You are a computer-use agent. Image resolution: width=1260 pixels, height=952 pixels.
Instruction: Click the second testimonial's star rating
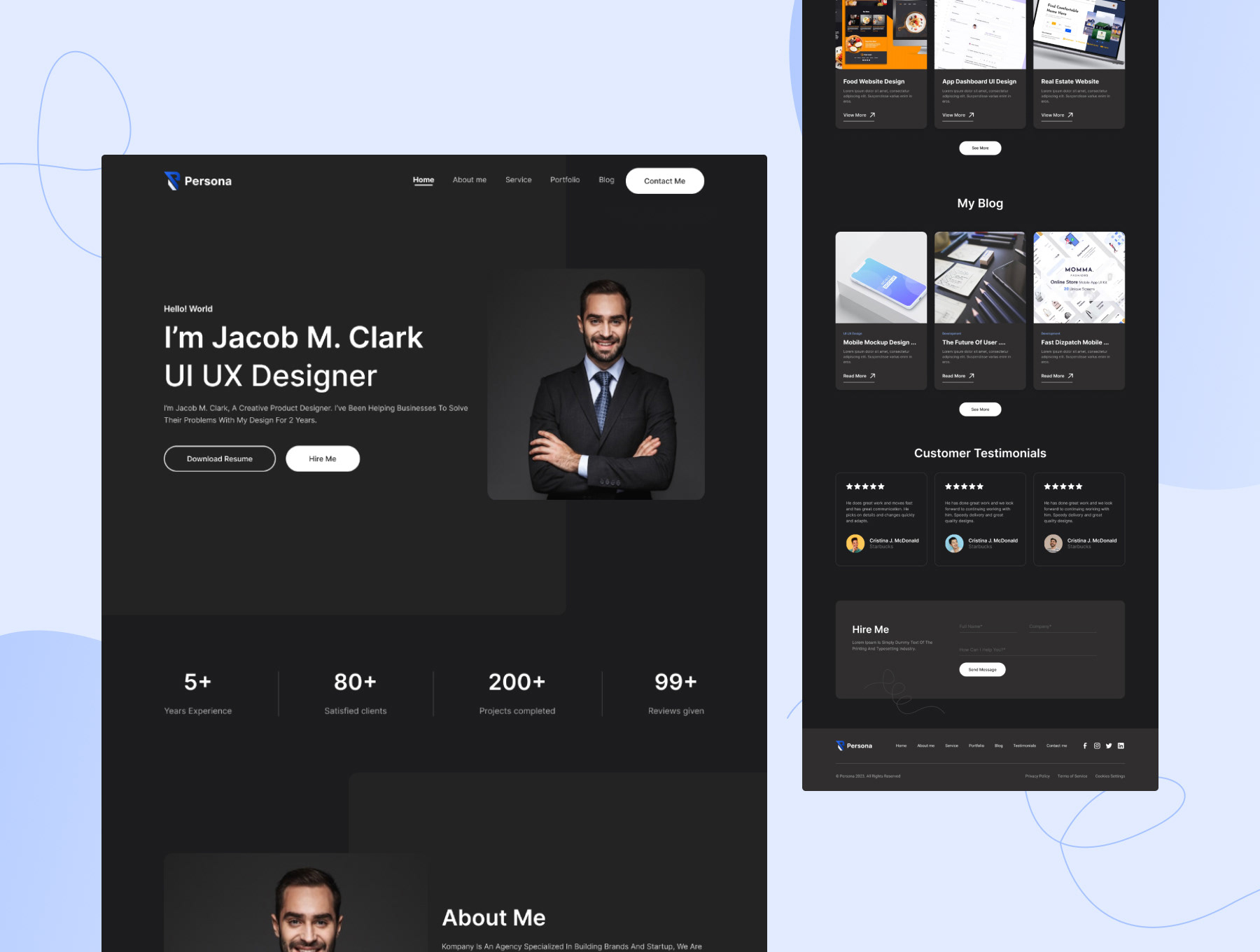click(964, 486)
